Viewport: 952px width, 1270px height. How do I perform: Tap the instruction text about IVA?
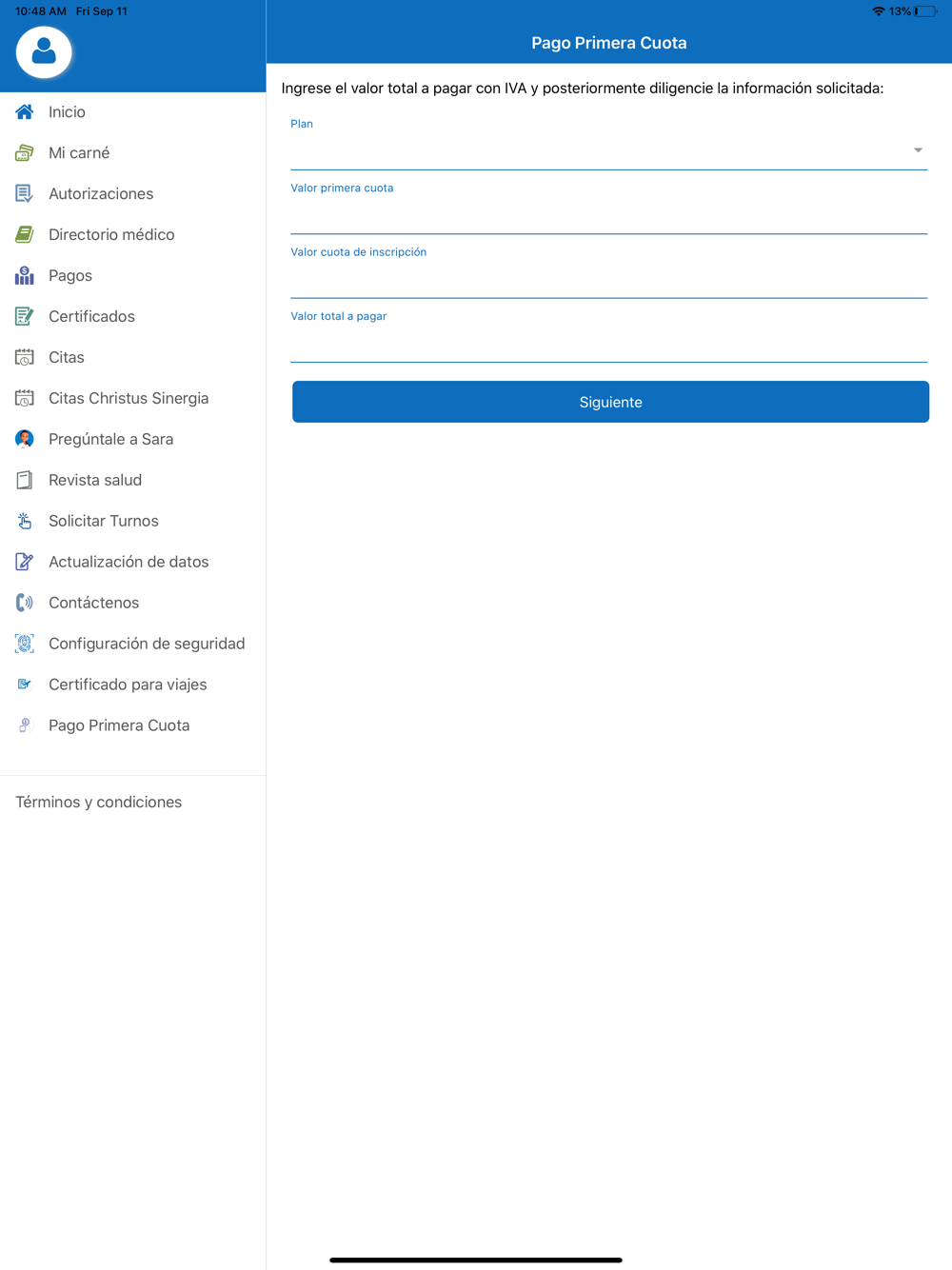point(583,88)
